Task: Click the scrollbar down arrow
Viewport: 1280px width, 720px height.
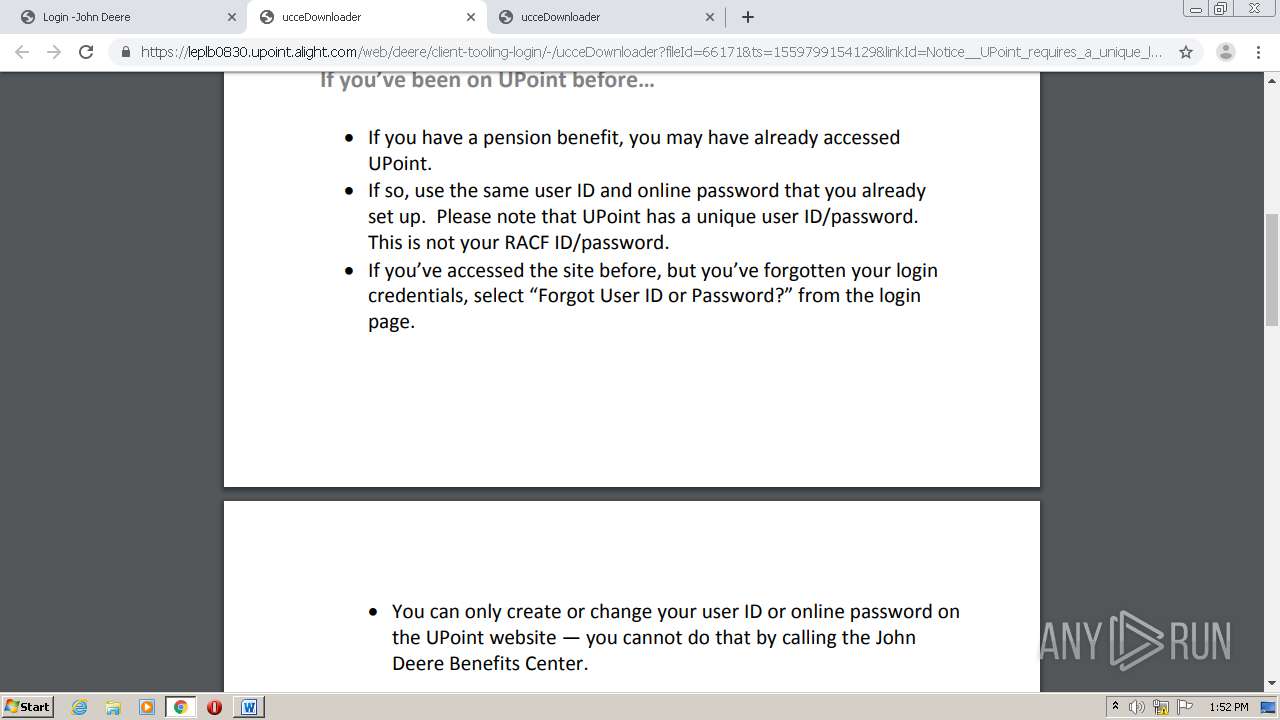Action: click(1272, 683)
